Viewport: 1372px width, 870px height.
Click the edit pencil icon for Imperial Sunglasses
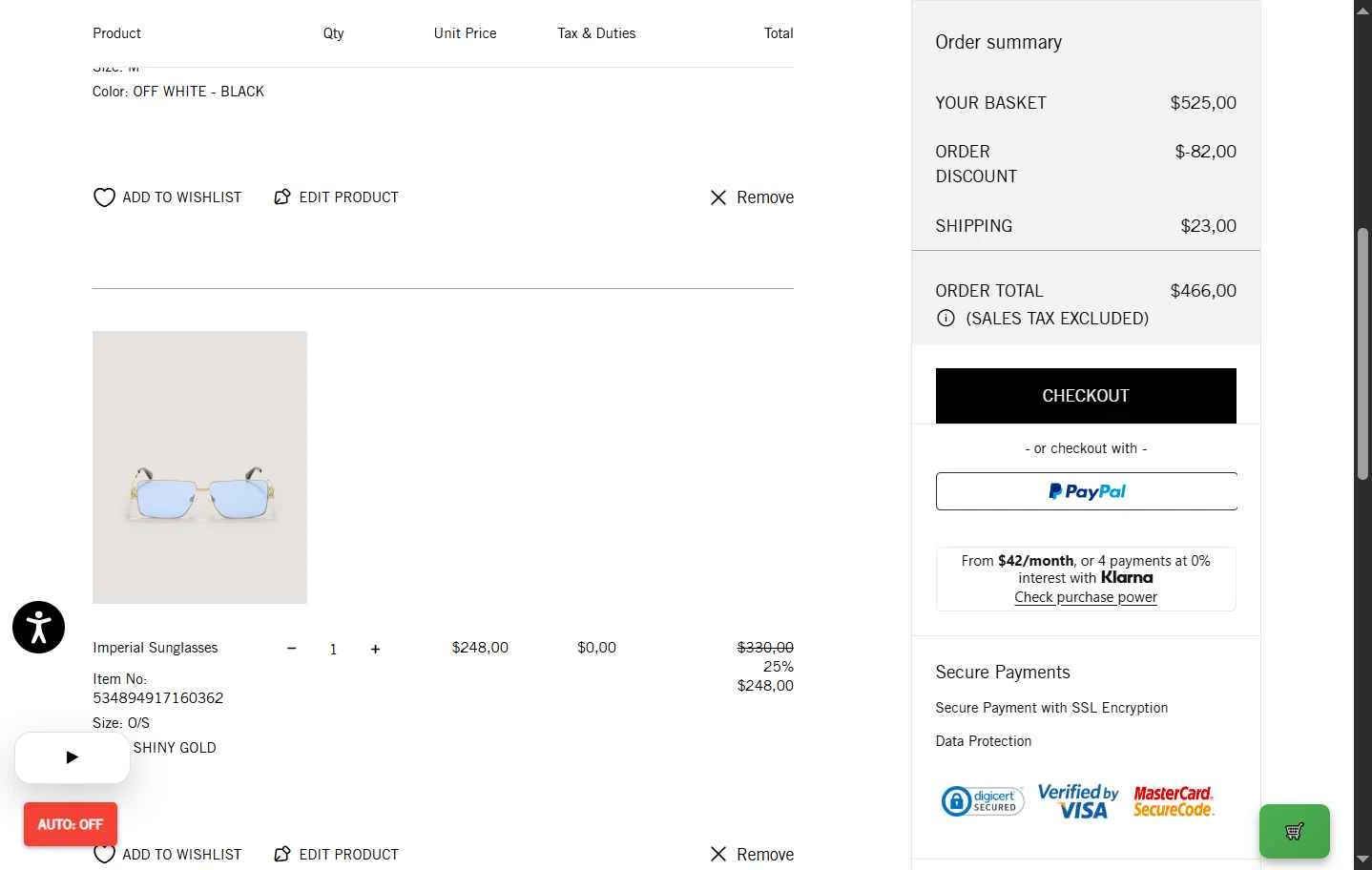click(x=282, y=854)
